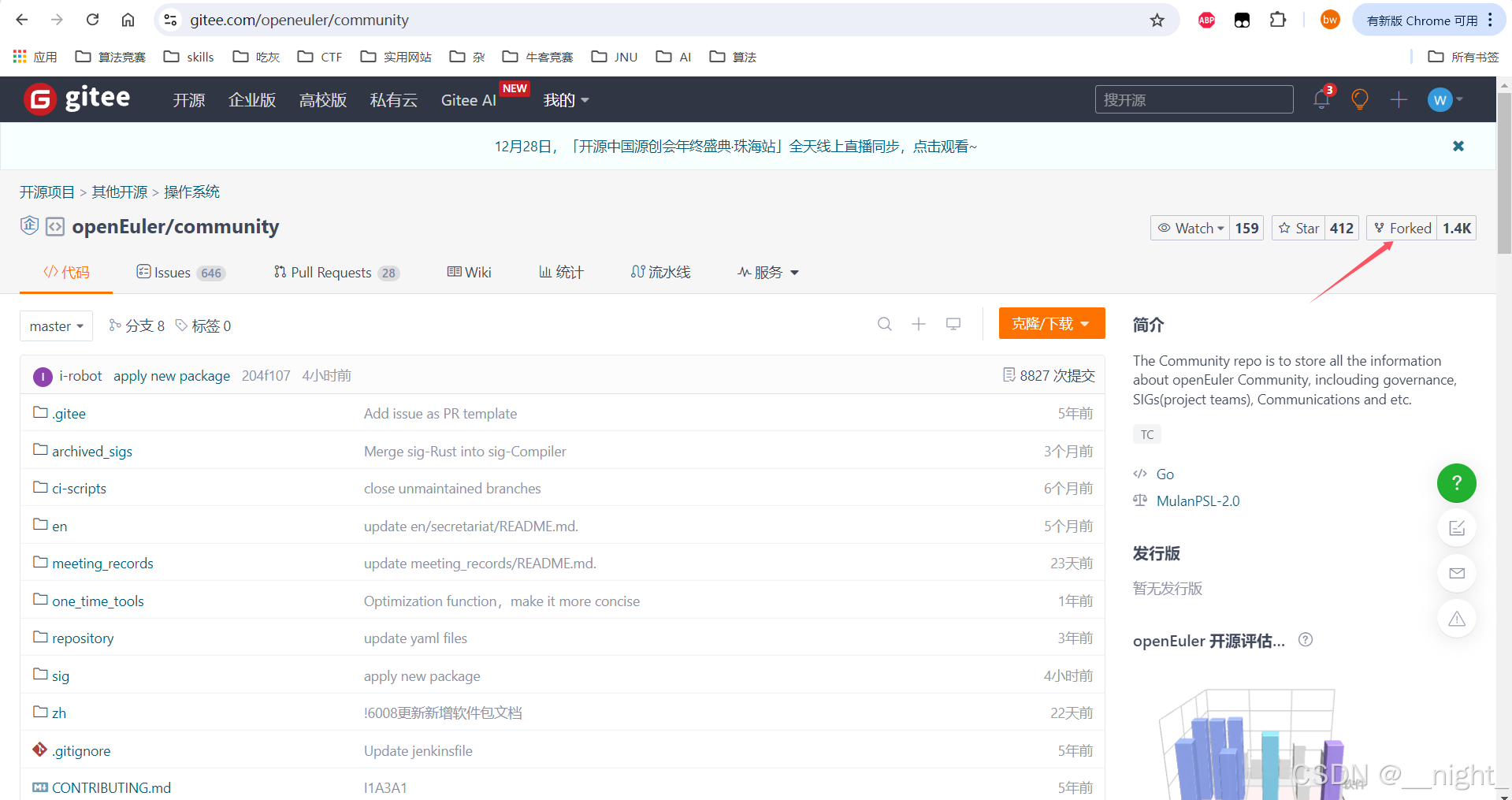Click the green question mark help button

[1456, 482]
